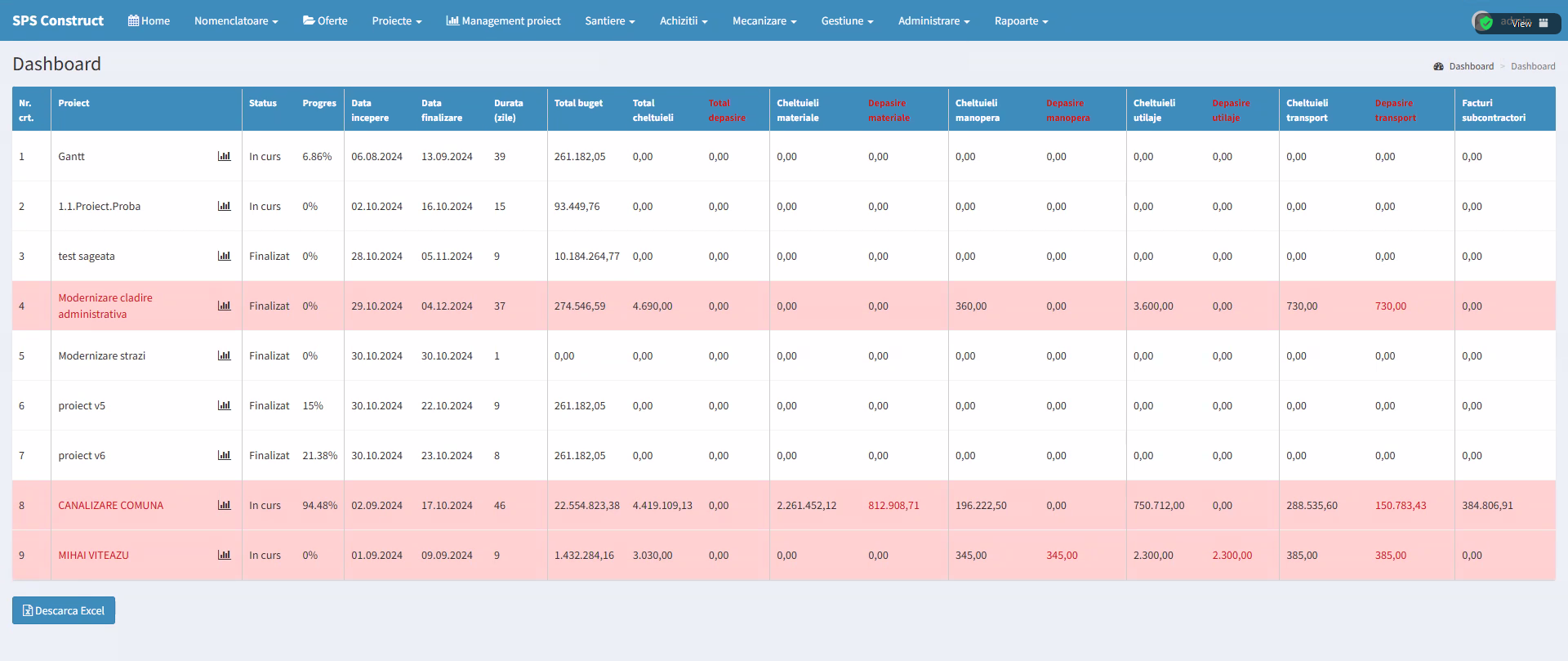1568x661 pixels.
Task: Open chart icon for MIHAI VITEAZU
Action: pos(224,555)
